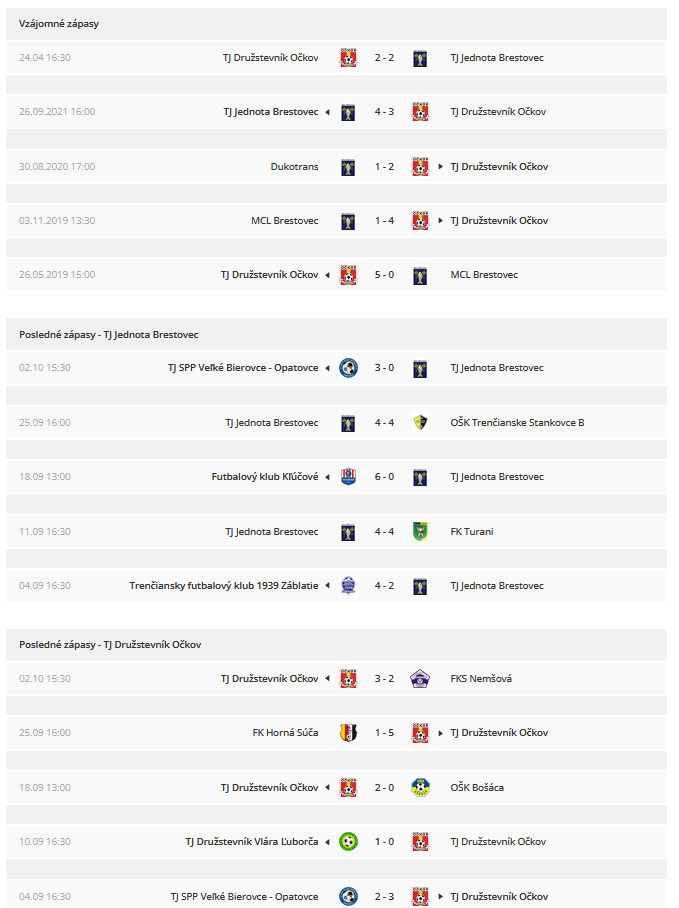Open the FK Turani team link
The height and width of the screenshot is (908, 679).
[472, 531]
